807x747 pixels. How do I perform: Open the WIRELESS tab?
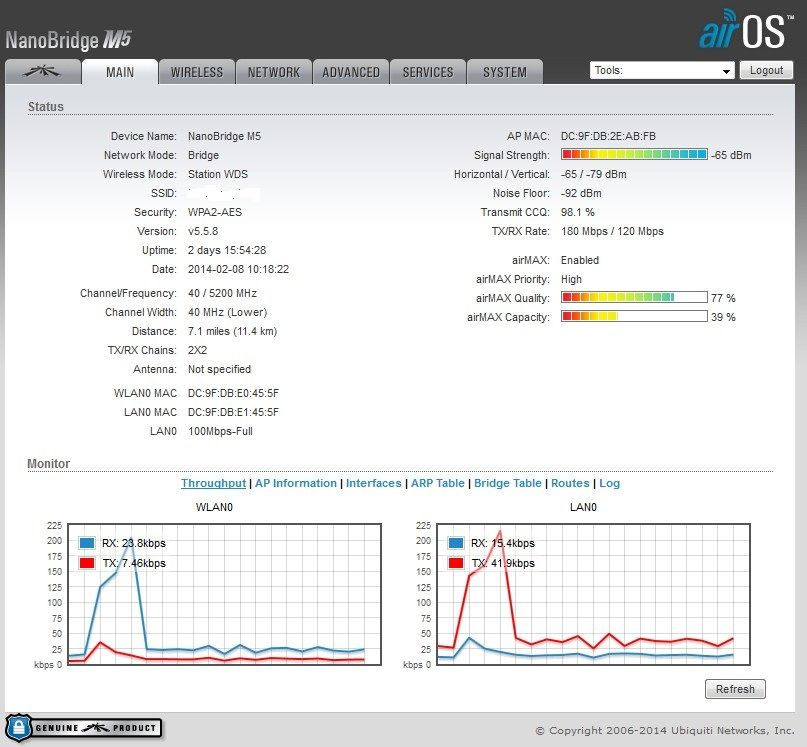[x=197, y=72]
